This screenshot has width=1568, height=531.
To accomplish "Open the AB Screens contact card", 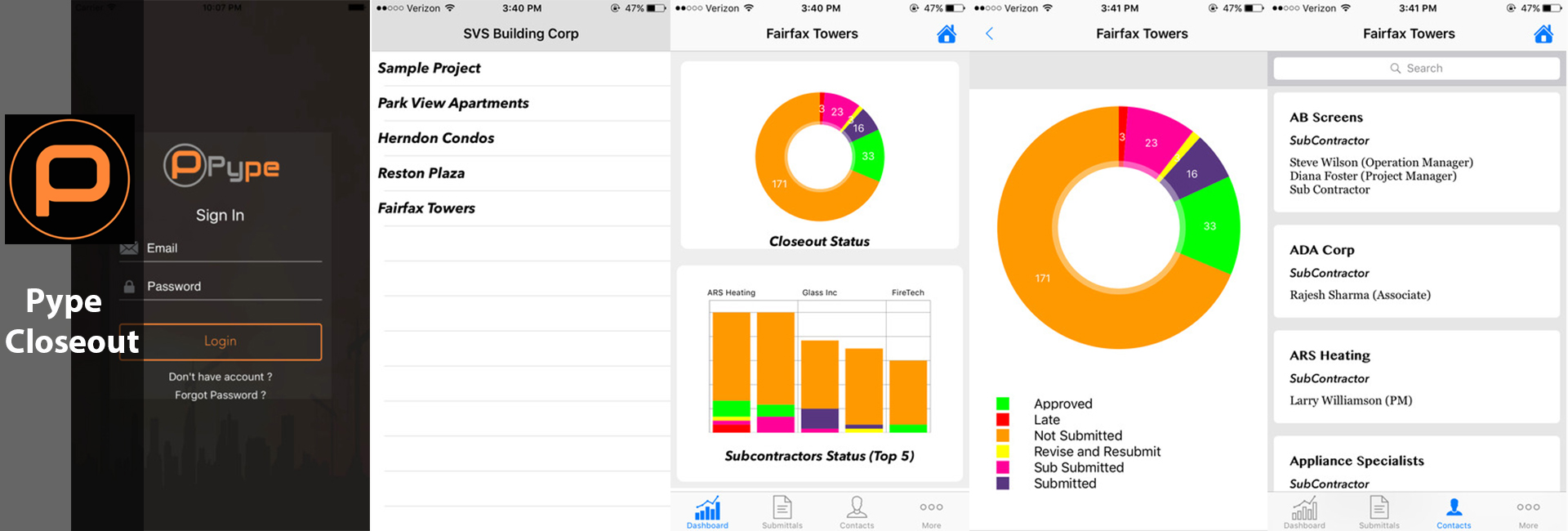I will [1417, 153].
